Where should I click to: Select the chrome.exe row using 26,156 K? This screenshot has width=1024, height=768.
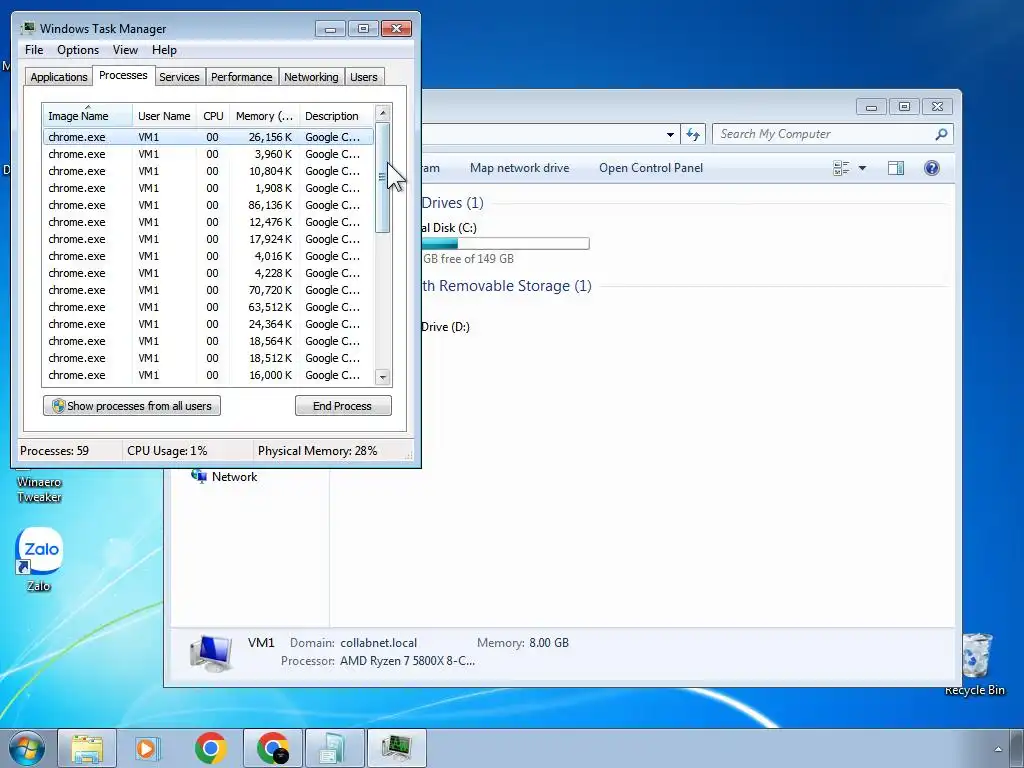click(x=208, y=137)
